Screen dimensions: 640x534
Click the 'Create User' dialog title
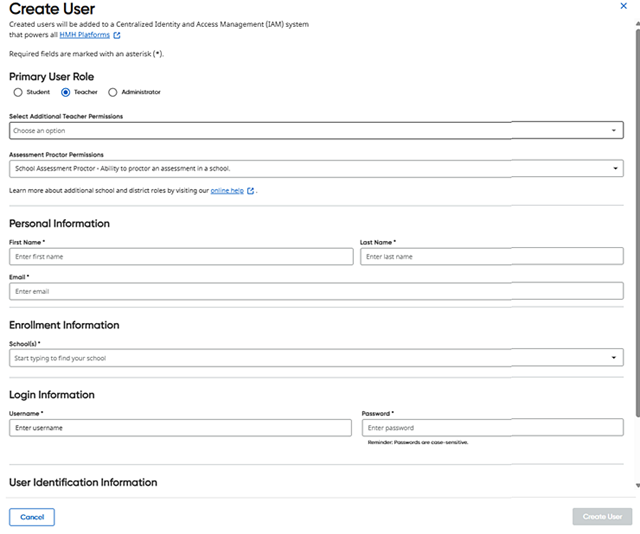[52, 9]
